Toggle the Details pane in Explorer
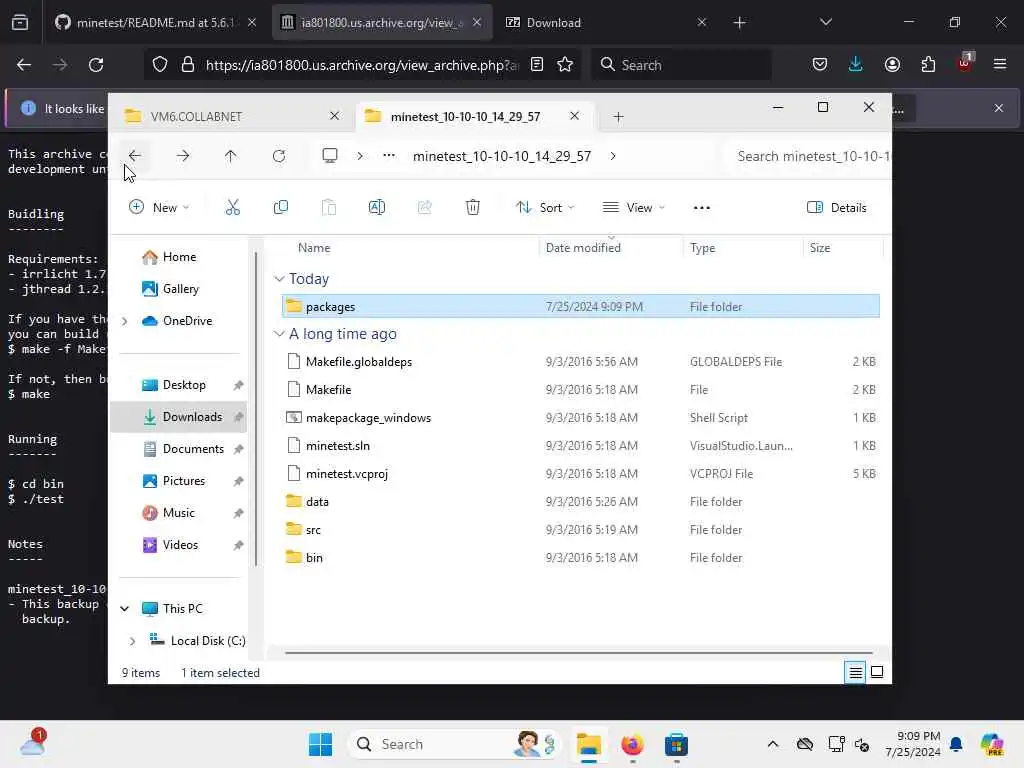This screenshot has height=768, width=1024. (837, 208)
